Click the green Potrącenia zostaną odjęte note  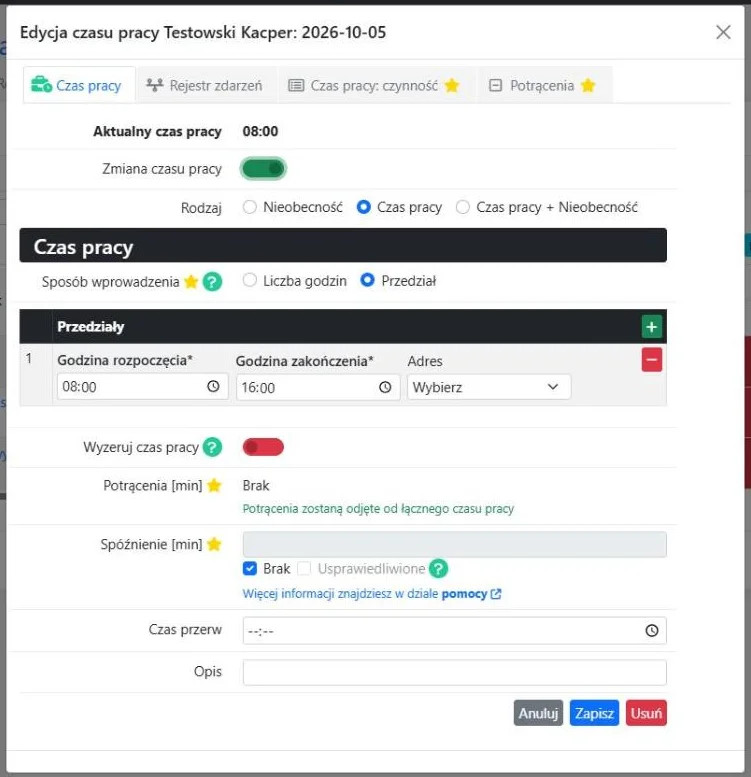pos(378,509)
